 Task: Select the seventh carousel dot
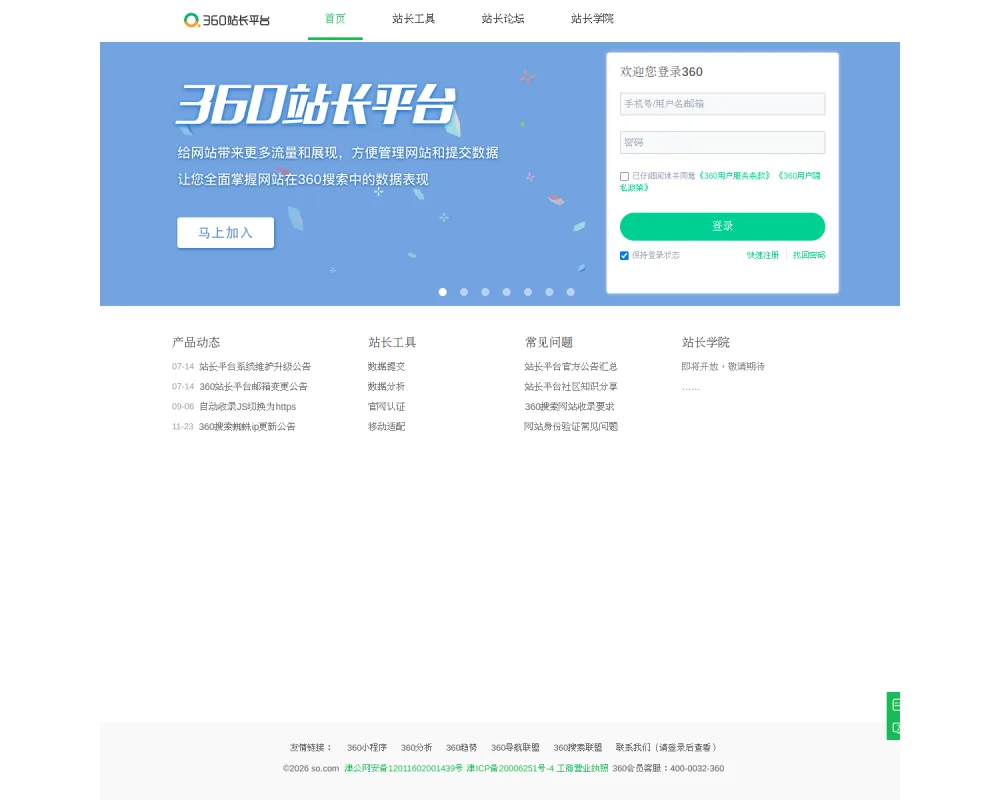coord(571,292)
